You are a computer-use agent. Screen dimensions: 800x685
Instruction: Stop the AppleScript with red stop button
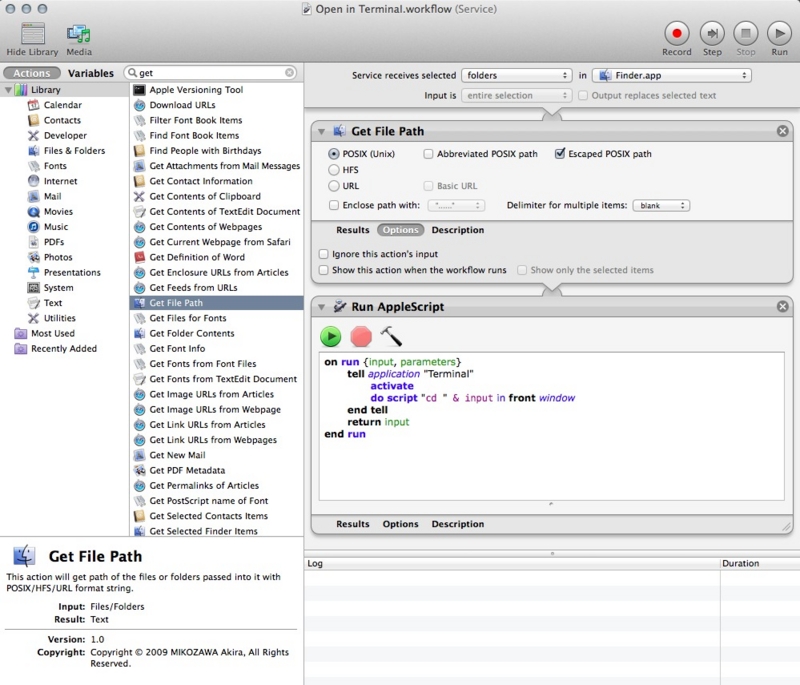pos(361,337)
